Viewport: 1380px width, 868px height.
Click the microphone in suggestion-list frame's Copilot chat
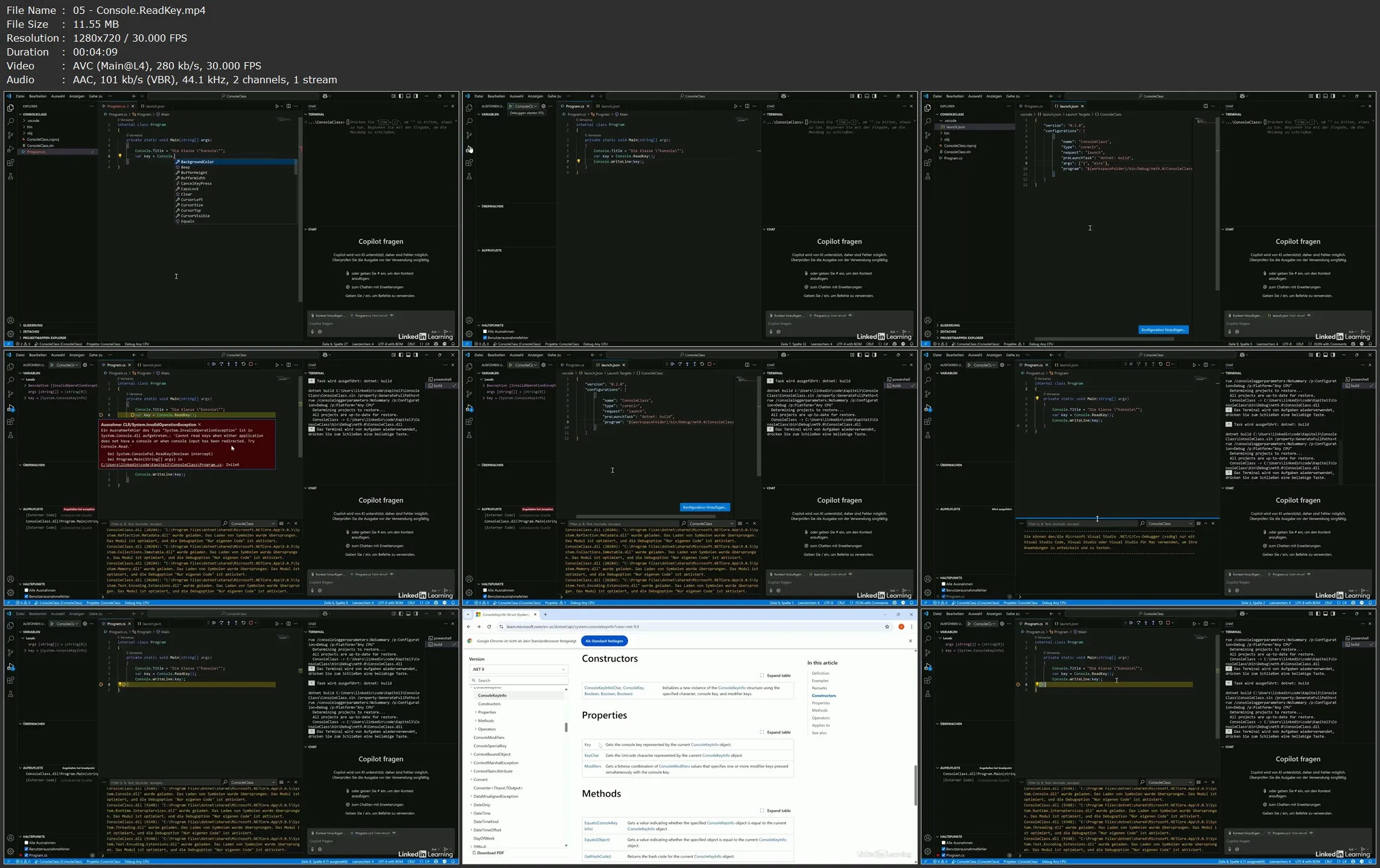click(x=312, y=331)
